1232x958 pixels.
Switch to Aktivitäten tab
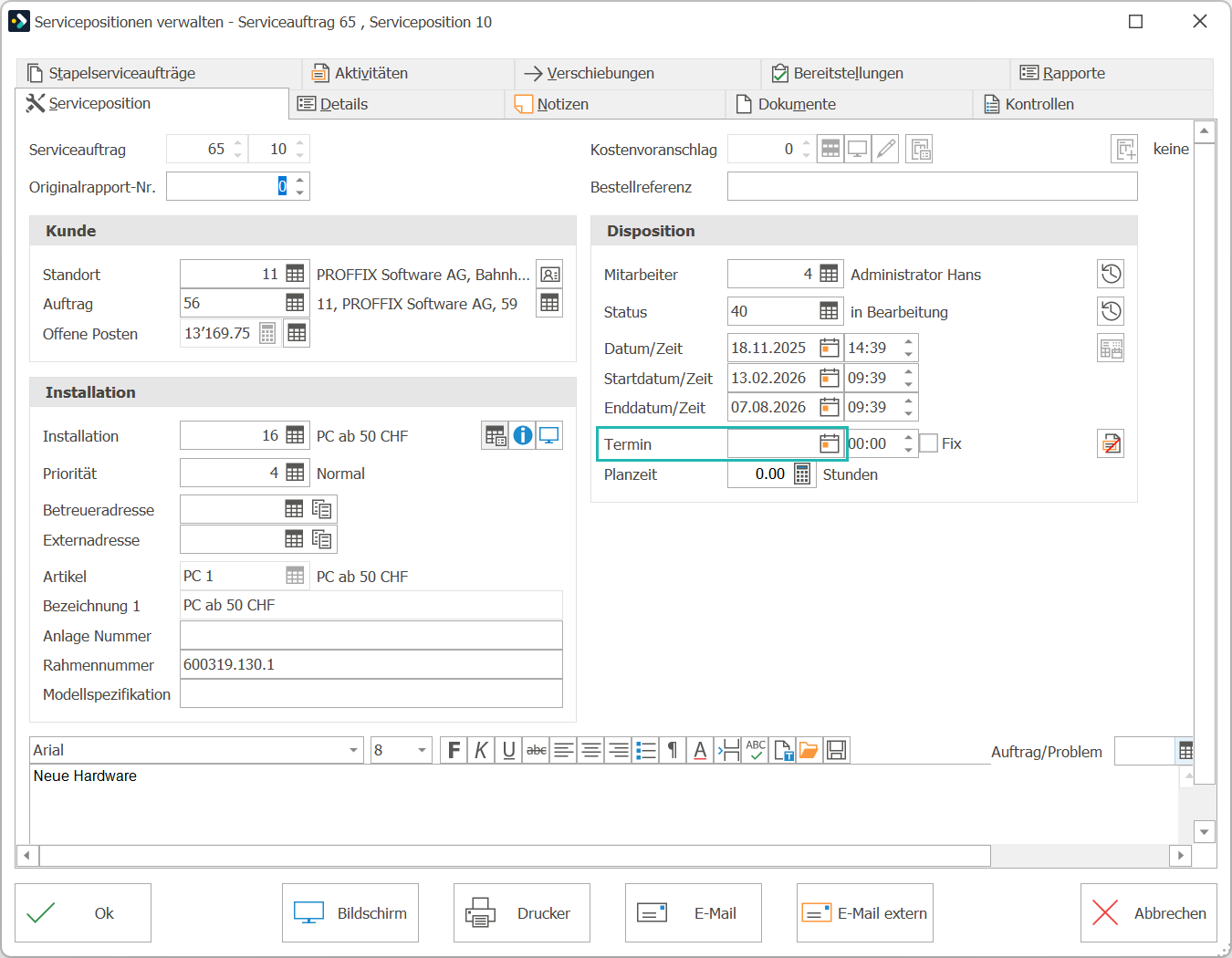click(x=408, y=73)
